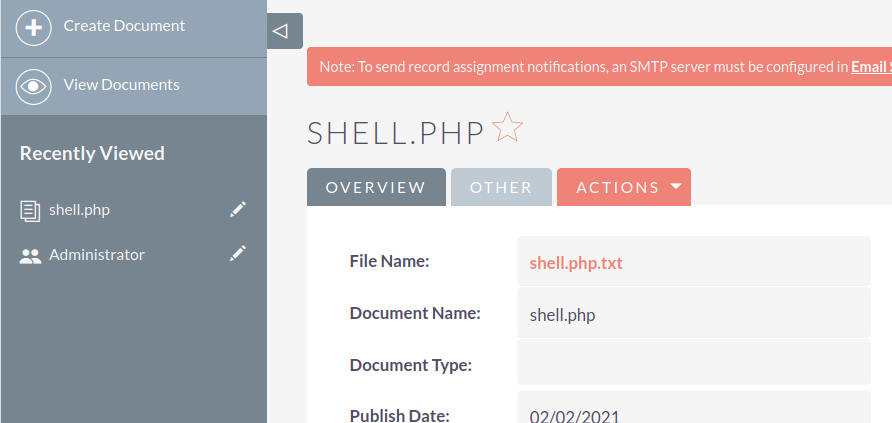Click the shell.php document icon in Recently Viewed
The width and height of the screenshot is (892, 423).
pos(30,210)
